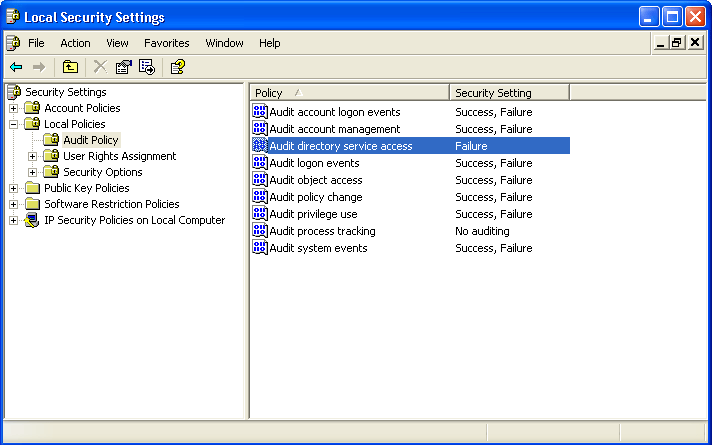Select the Audit logon events policy
Screen dimensions: 712x445
pos(314,163)
